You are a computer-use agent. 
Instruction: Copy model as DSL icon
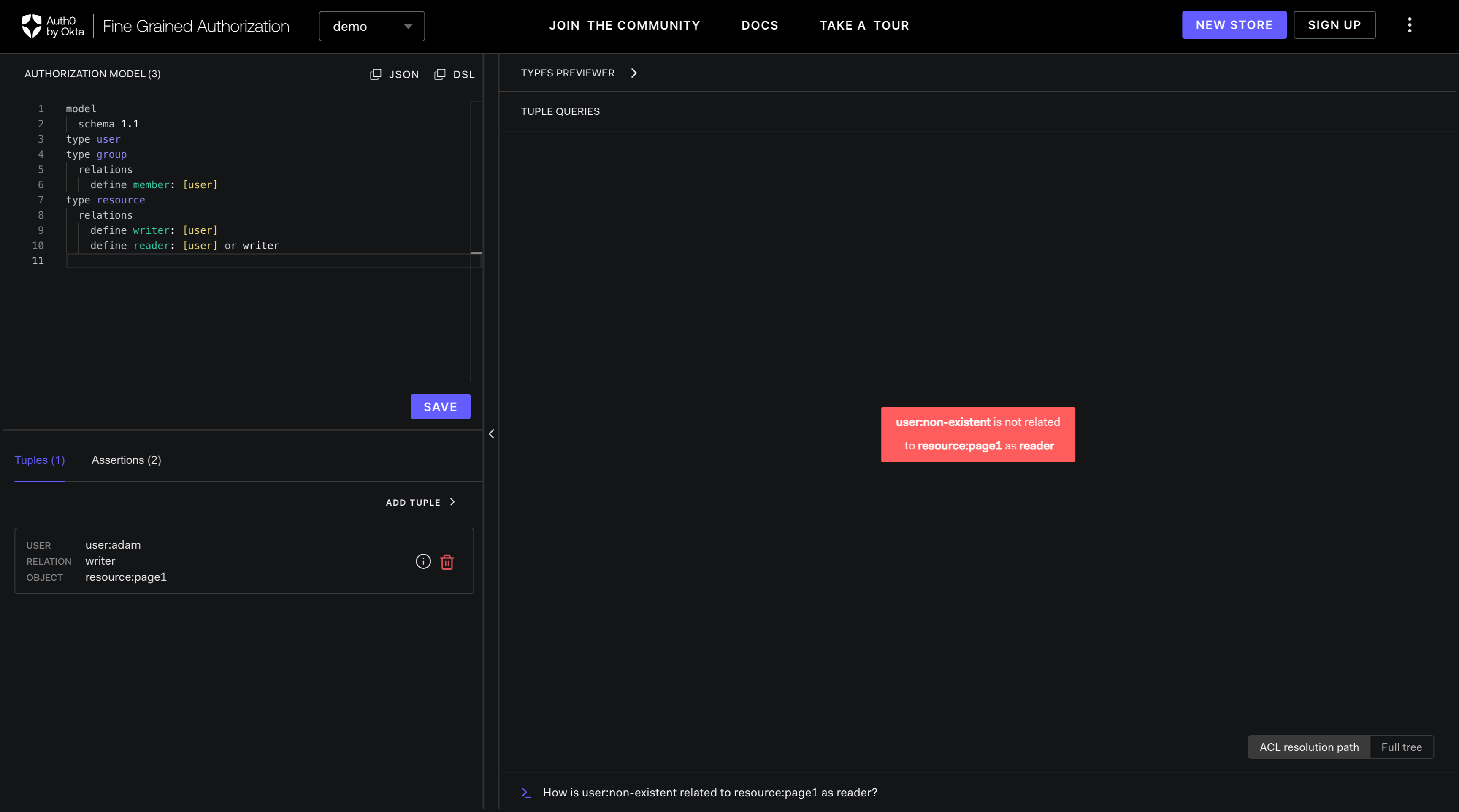pos(439,74)
